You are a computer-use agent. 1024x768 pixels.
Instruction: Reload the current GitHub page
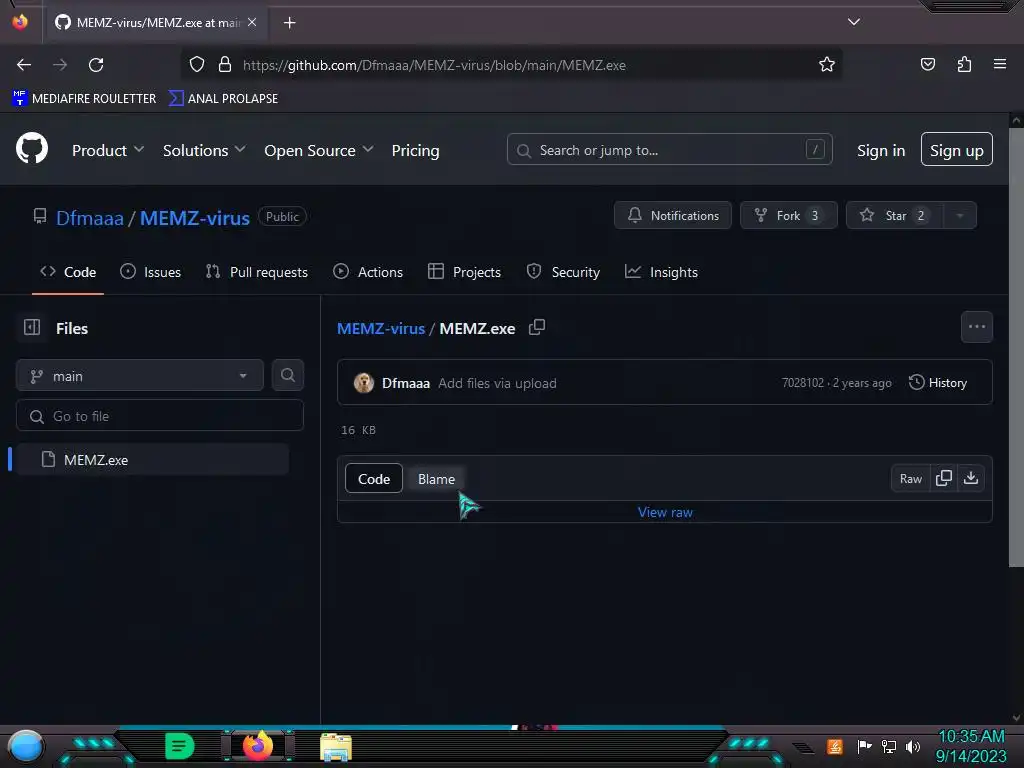tap(96, 65)
